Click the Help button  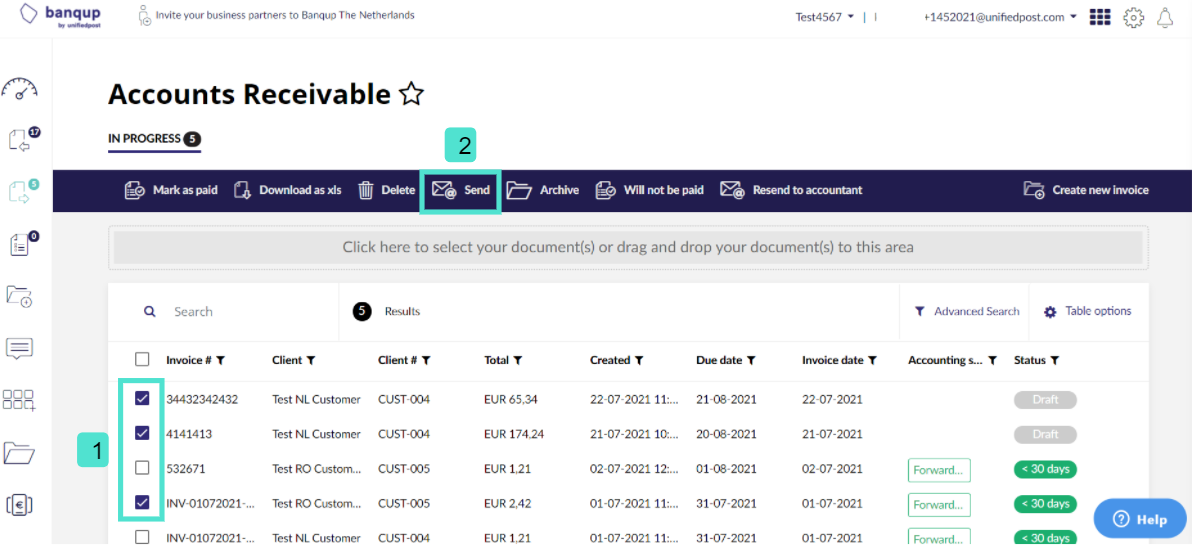point(1139,519)
